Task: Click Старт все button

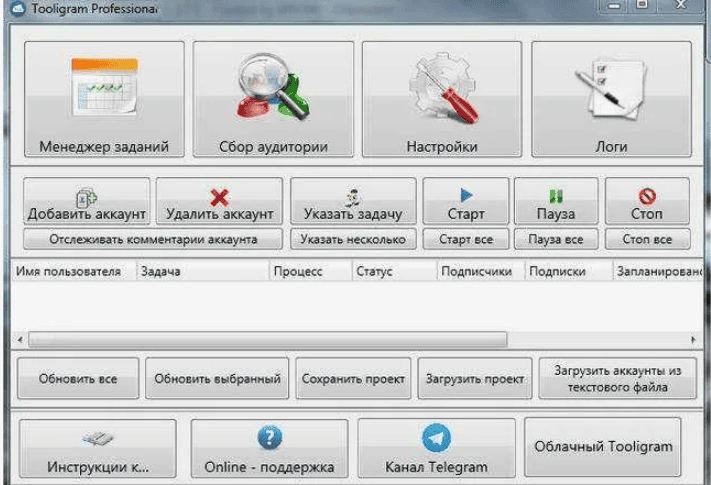Action: click(466, 239)
